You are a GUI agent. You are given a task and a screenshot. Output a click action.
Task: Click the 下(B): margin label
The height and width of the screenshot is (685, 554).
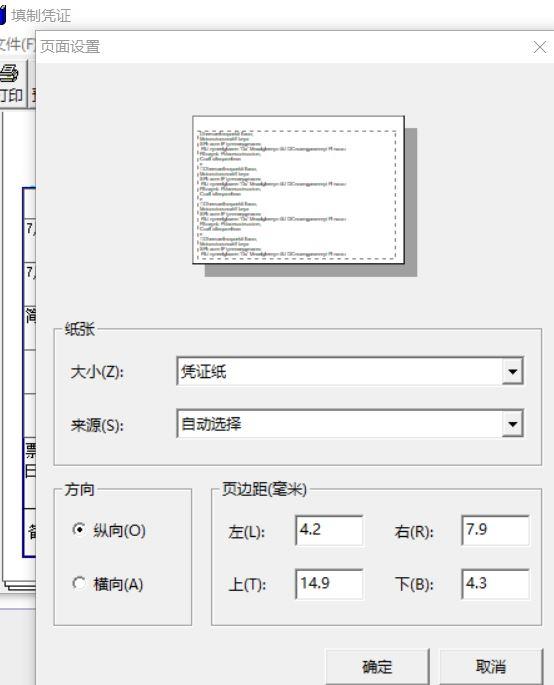pos(414,585)
